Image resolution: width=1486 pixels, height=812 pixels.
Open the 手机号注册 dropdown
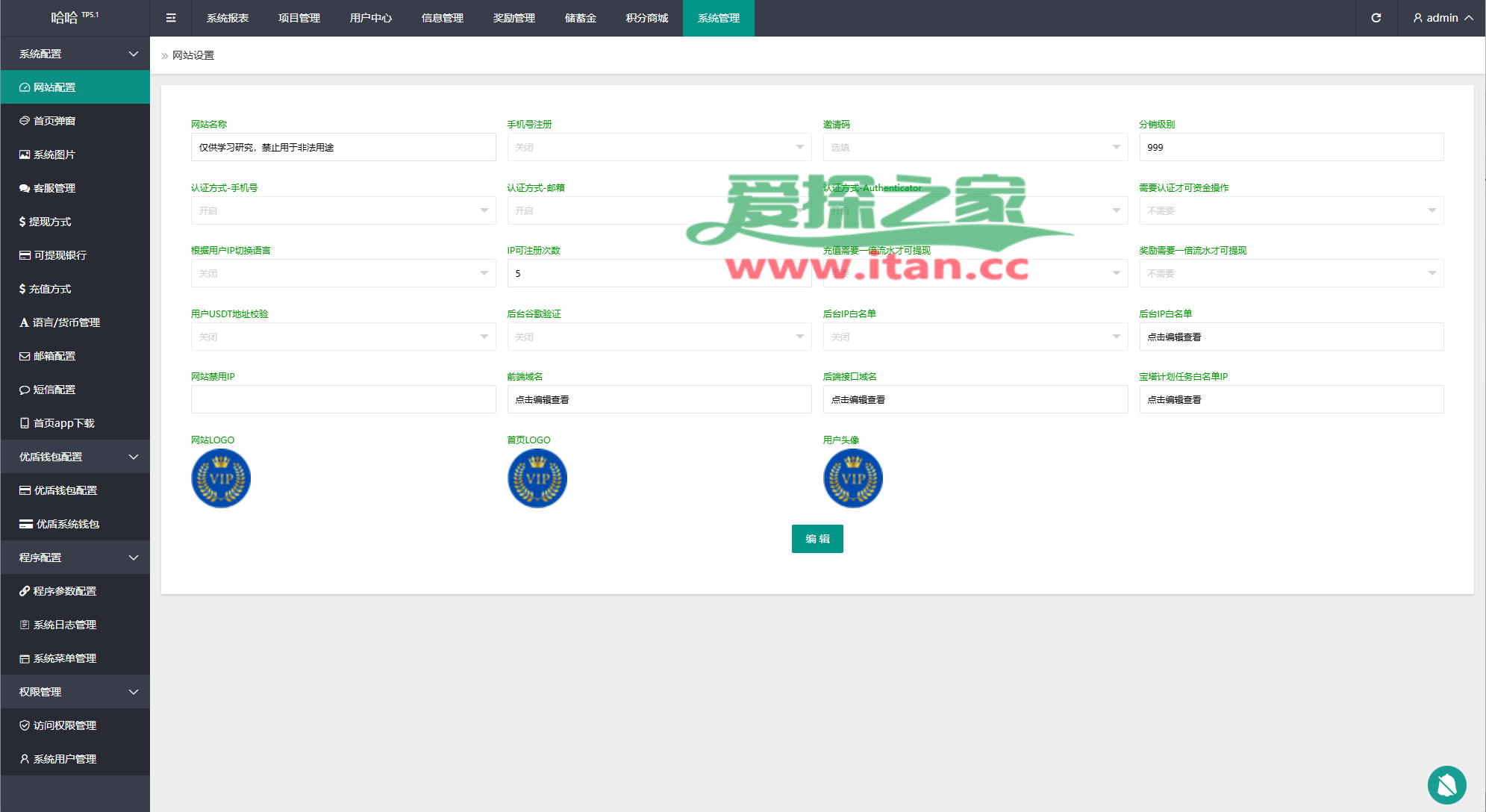659,147
